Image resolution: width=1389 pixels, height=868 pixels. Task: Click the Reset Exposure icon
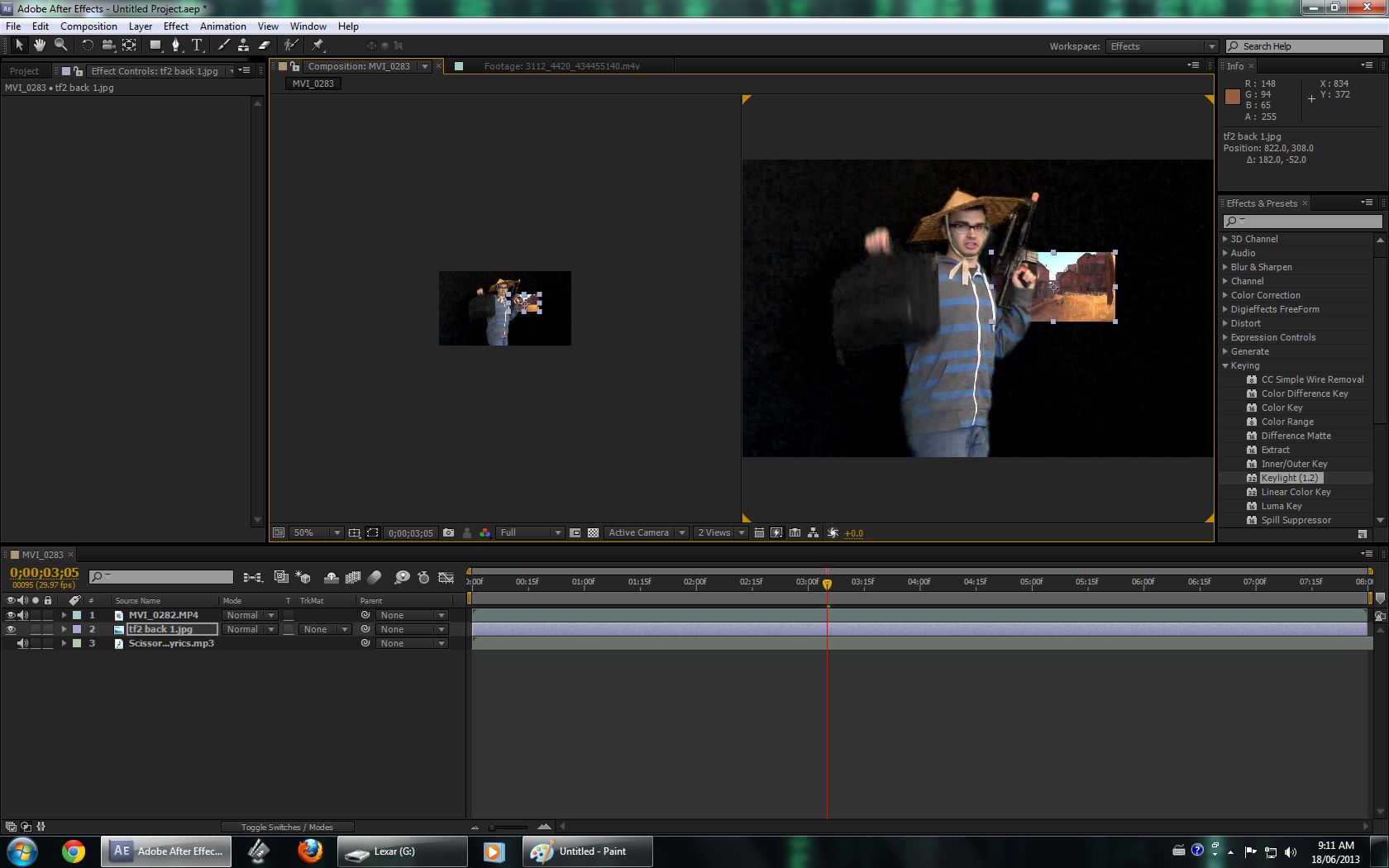pos(833,533)
